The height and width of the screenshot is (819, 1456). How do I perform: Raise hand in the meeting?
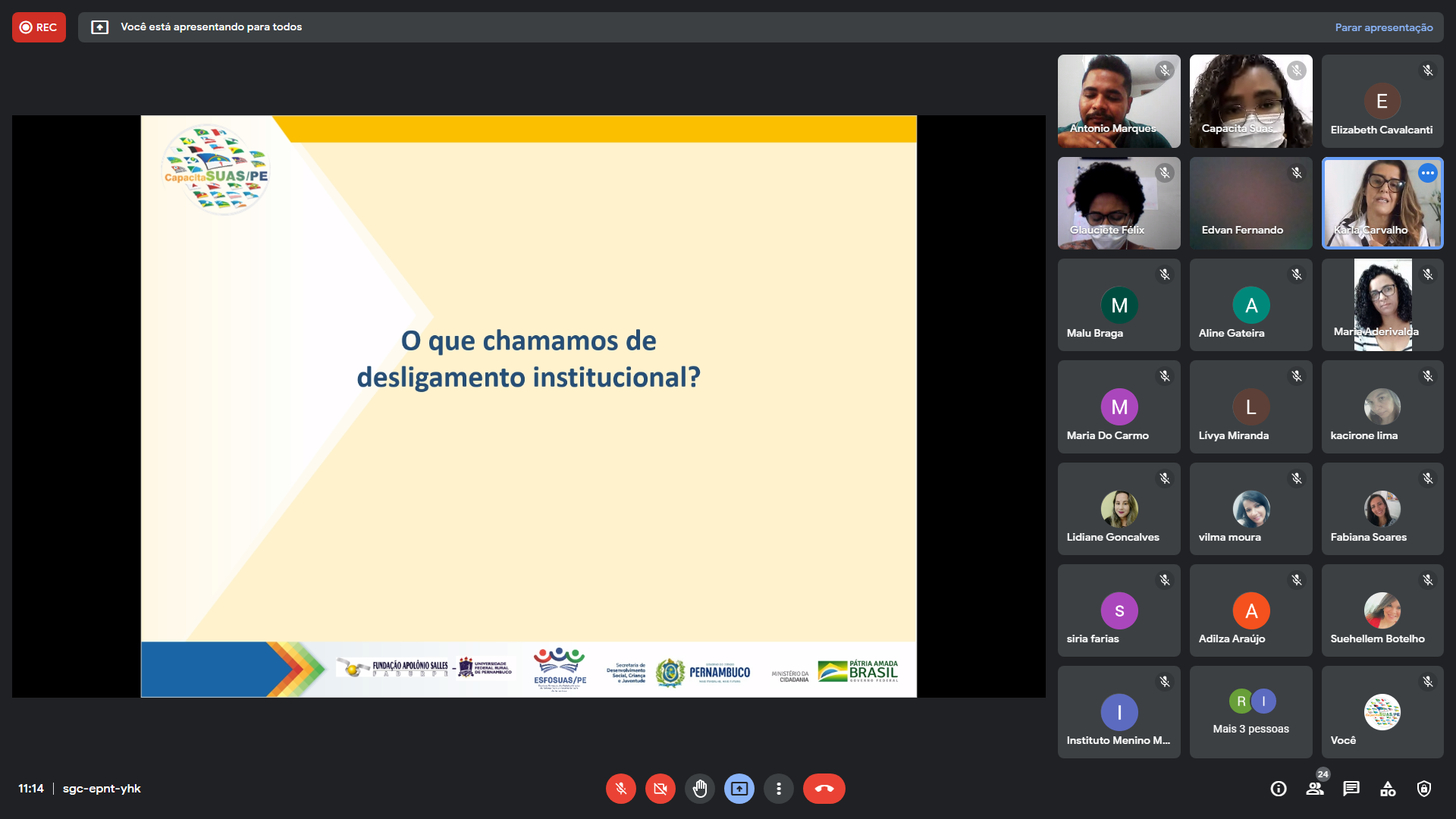pos(699,789)
